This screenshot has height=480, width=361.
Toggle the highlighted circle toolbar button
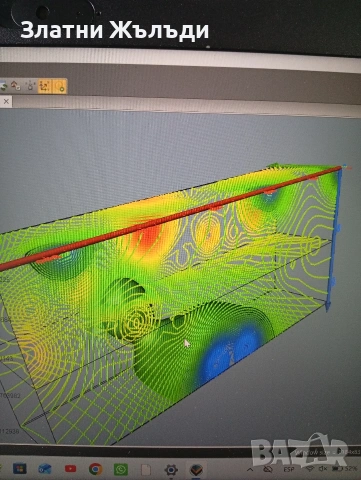point(60,86)
